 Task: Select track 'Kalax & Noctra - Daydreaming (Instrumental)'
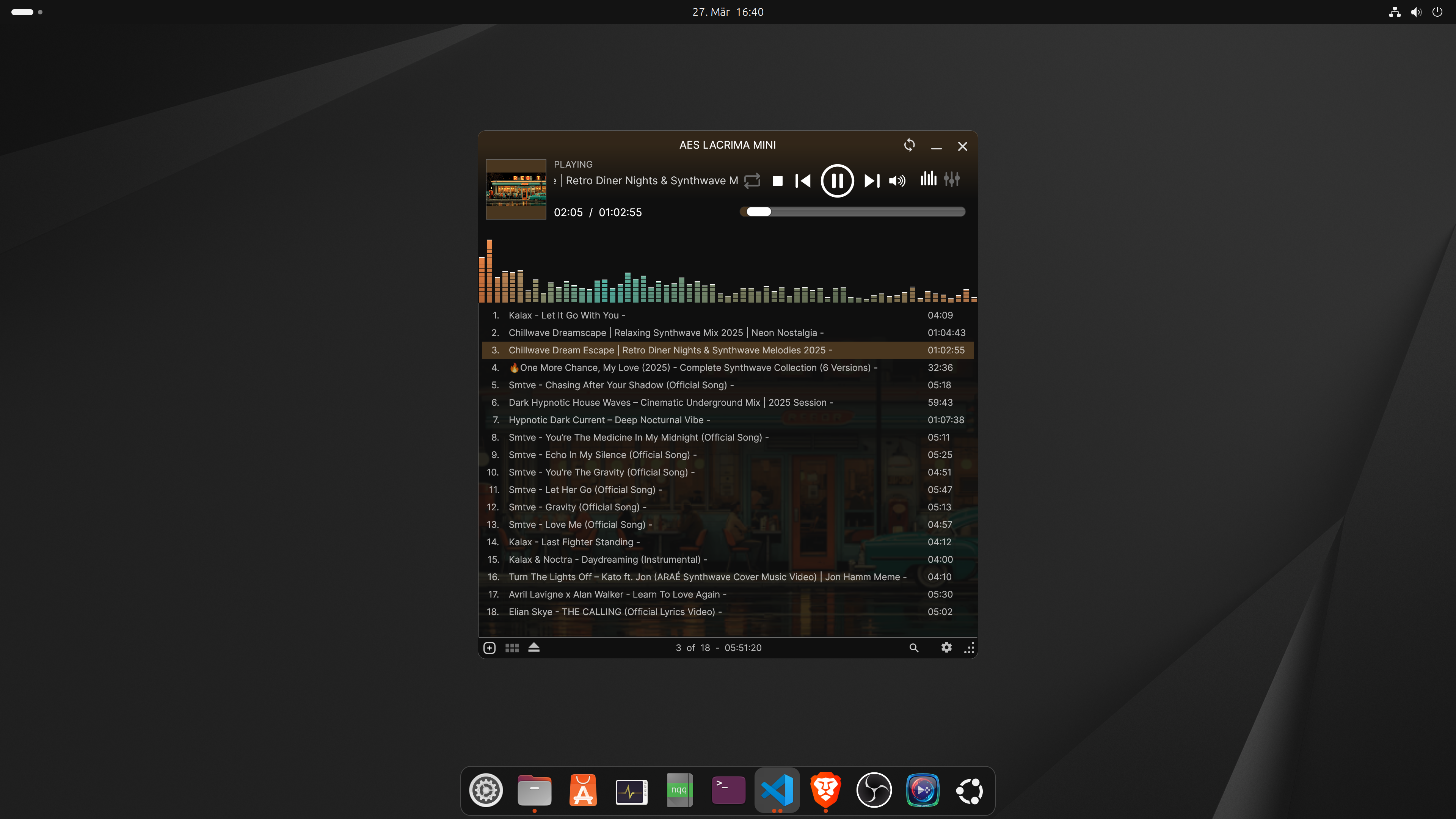(x=728, y=560)
